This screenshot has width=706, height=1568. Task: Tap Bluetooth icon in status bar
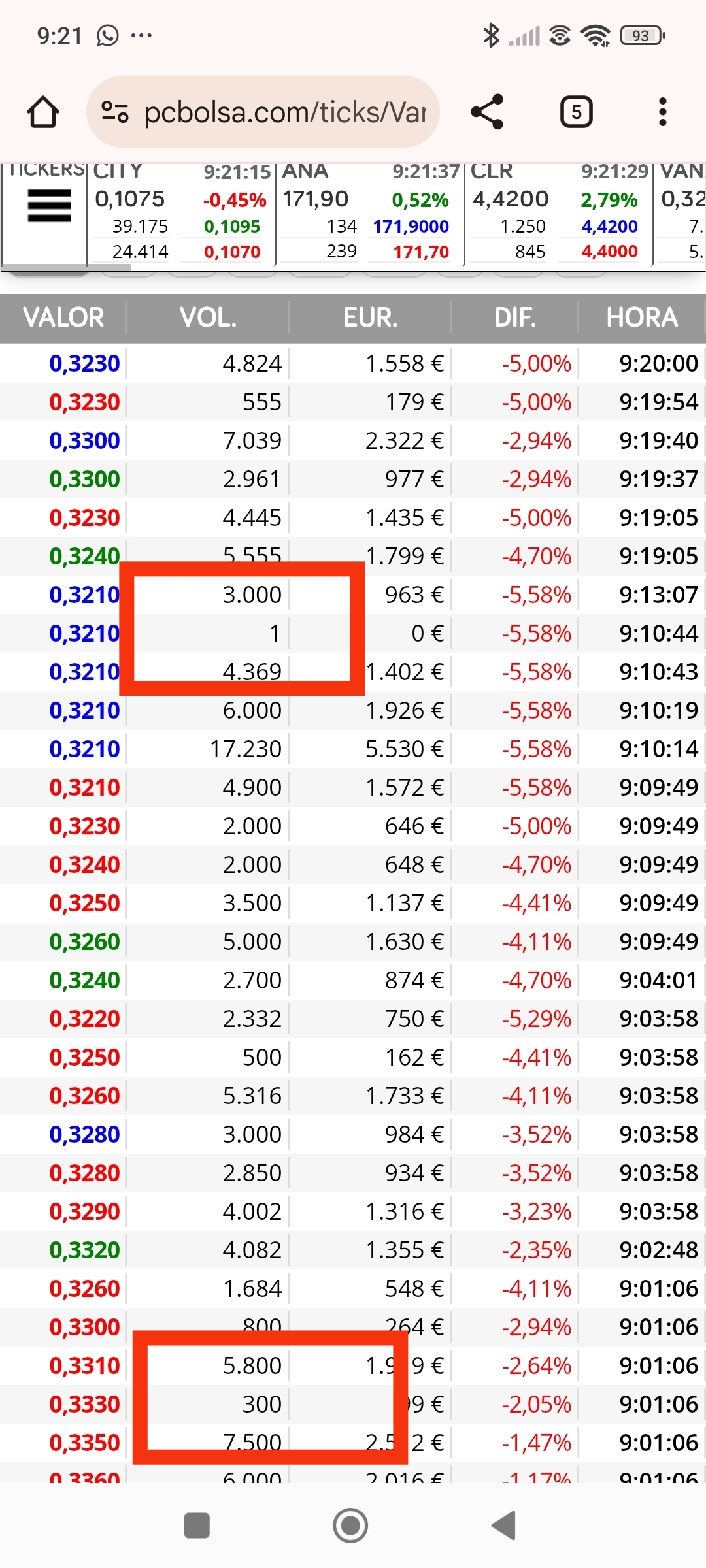[x=491, y=35]
